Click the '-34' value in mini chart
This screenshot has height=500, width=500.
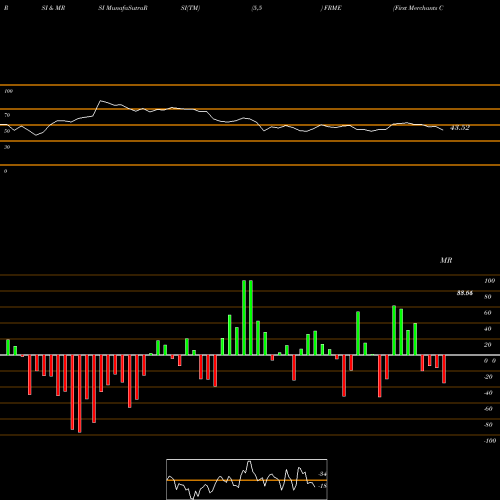click(322, 474)
